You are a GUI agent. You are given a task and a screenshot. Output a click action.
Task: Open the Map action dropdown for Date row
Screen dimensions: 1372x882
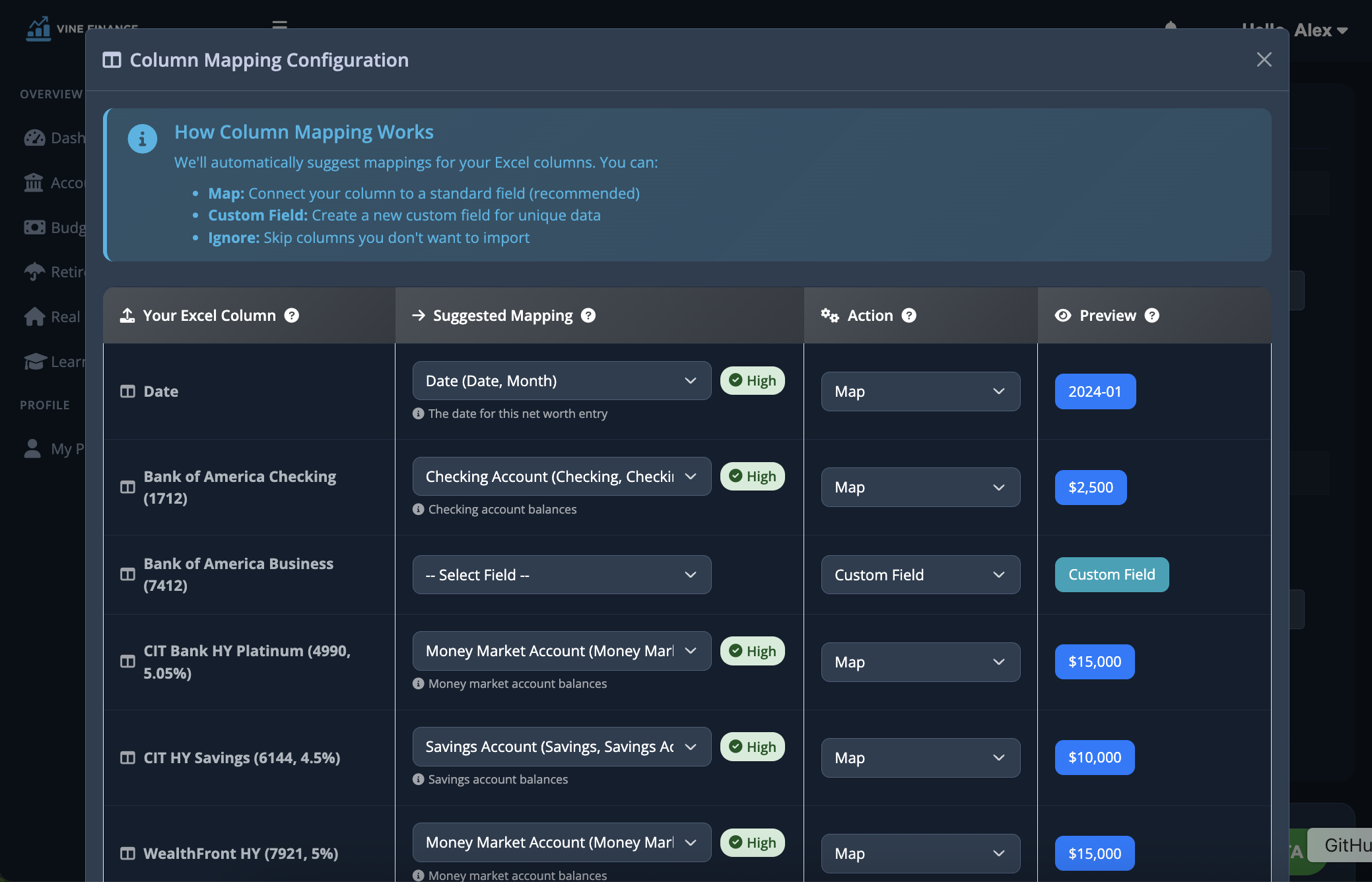[x=920, y=391]
